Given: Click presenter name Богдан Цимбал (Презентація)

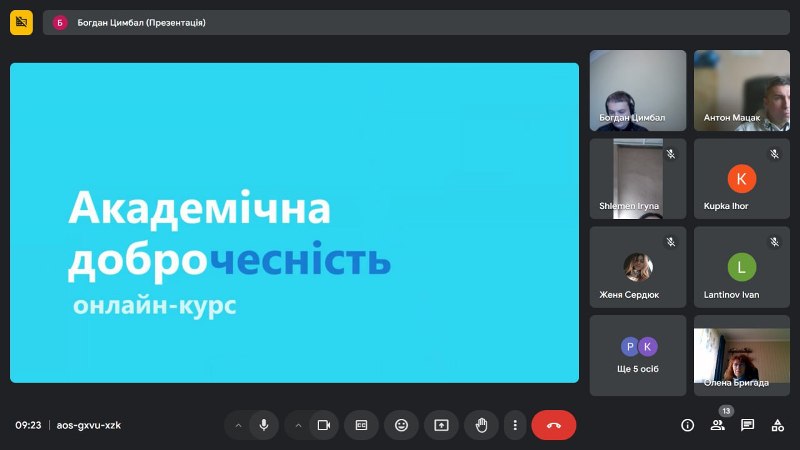Looking at the screenshot, I should coord(141,22).
